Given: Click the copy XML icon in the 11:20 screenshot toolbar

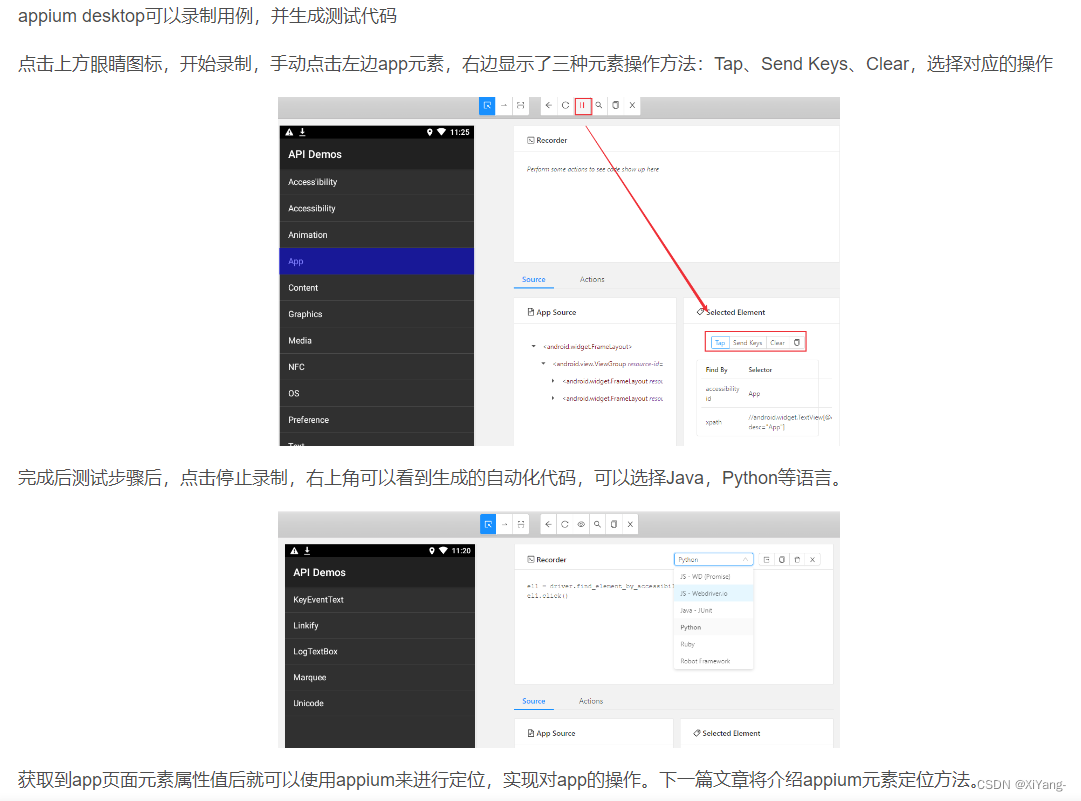Looking at the screenshot, I should point(614,525).
